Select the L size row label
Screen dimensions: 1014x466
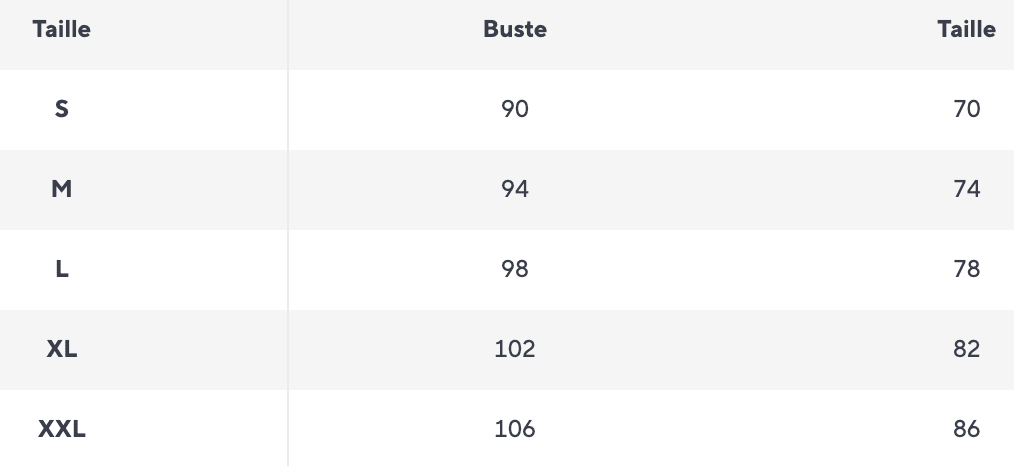61,269
